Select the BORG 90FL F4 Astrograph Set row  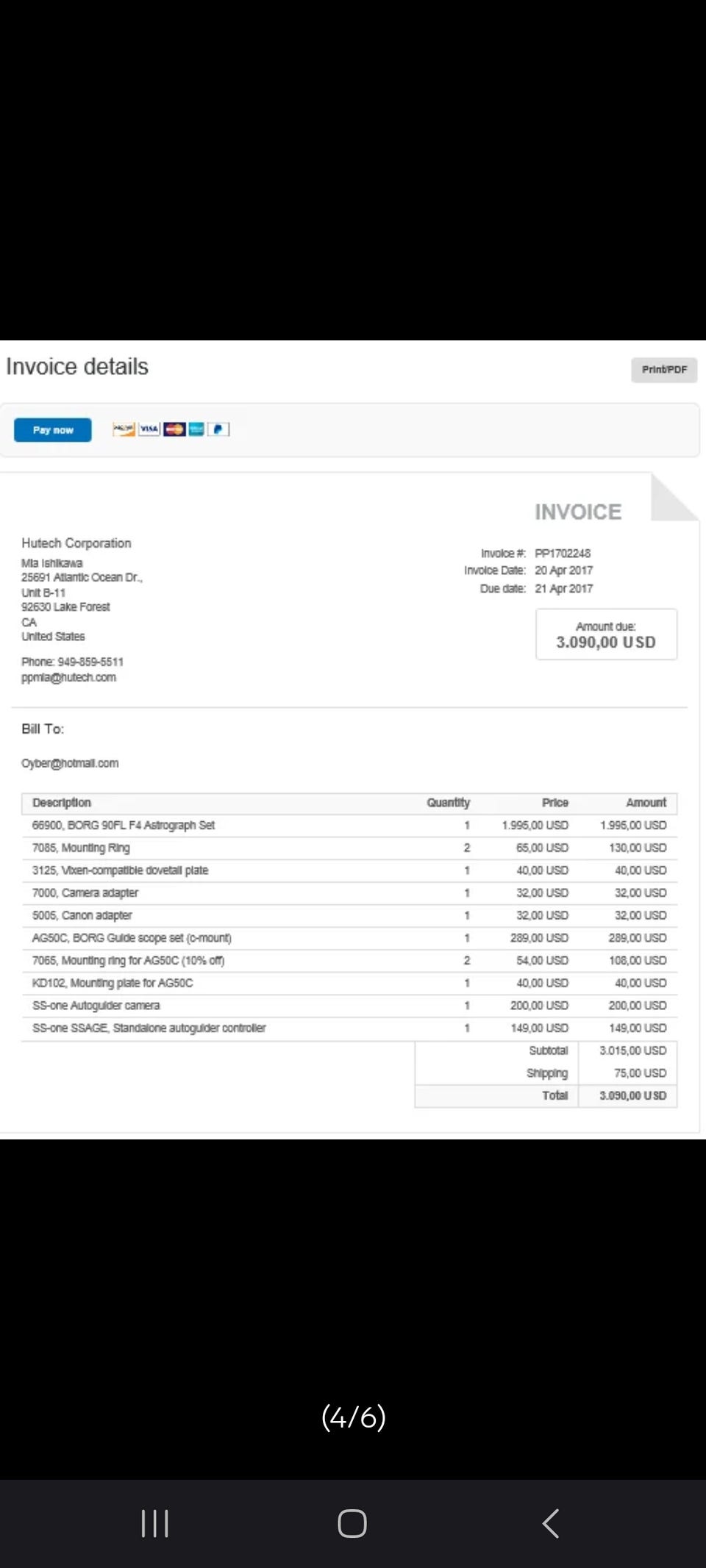(349, 826)
